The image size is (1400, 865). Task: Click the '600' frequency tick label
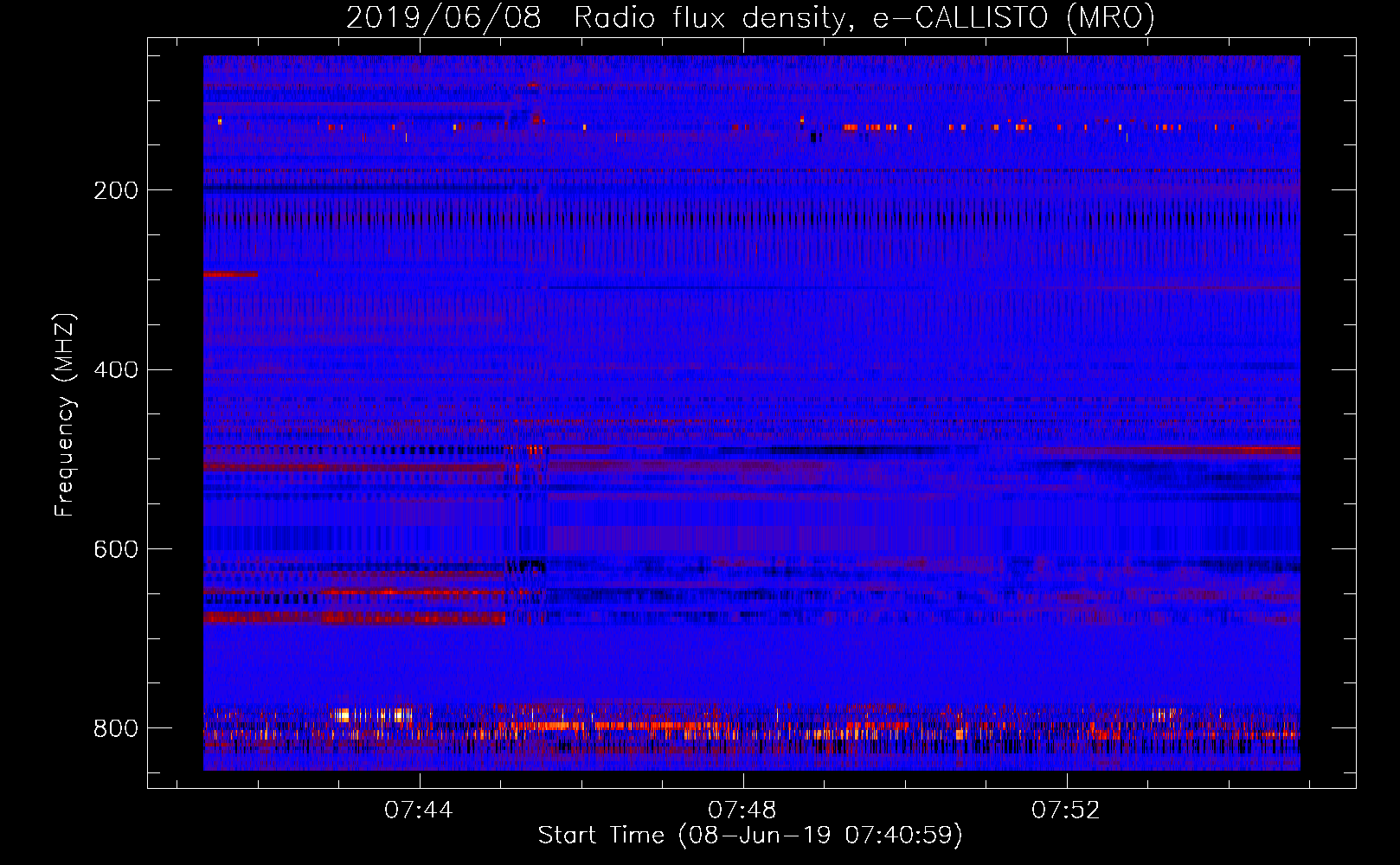[116, 550]
